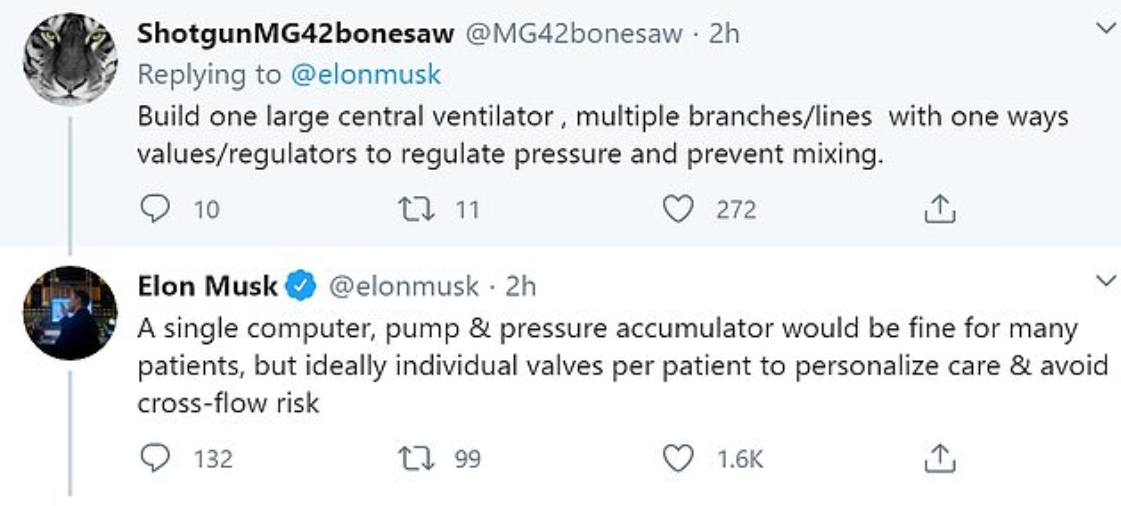Reply to ShotgunMG42bonesaw's tweet

(154, 209)
